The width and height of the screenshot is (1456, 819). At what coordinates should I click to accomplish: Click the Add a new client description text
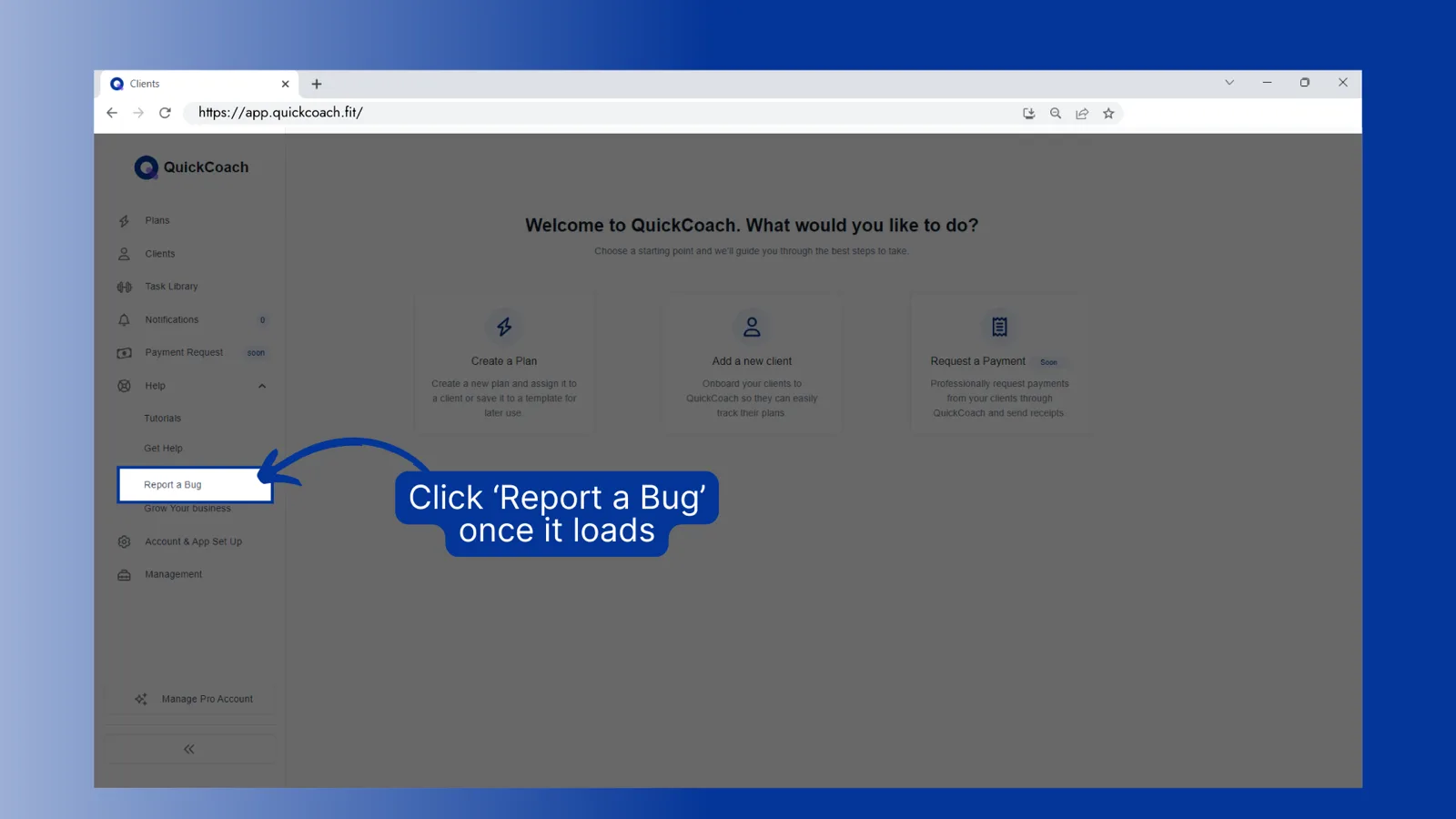coord(752,399)
